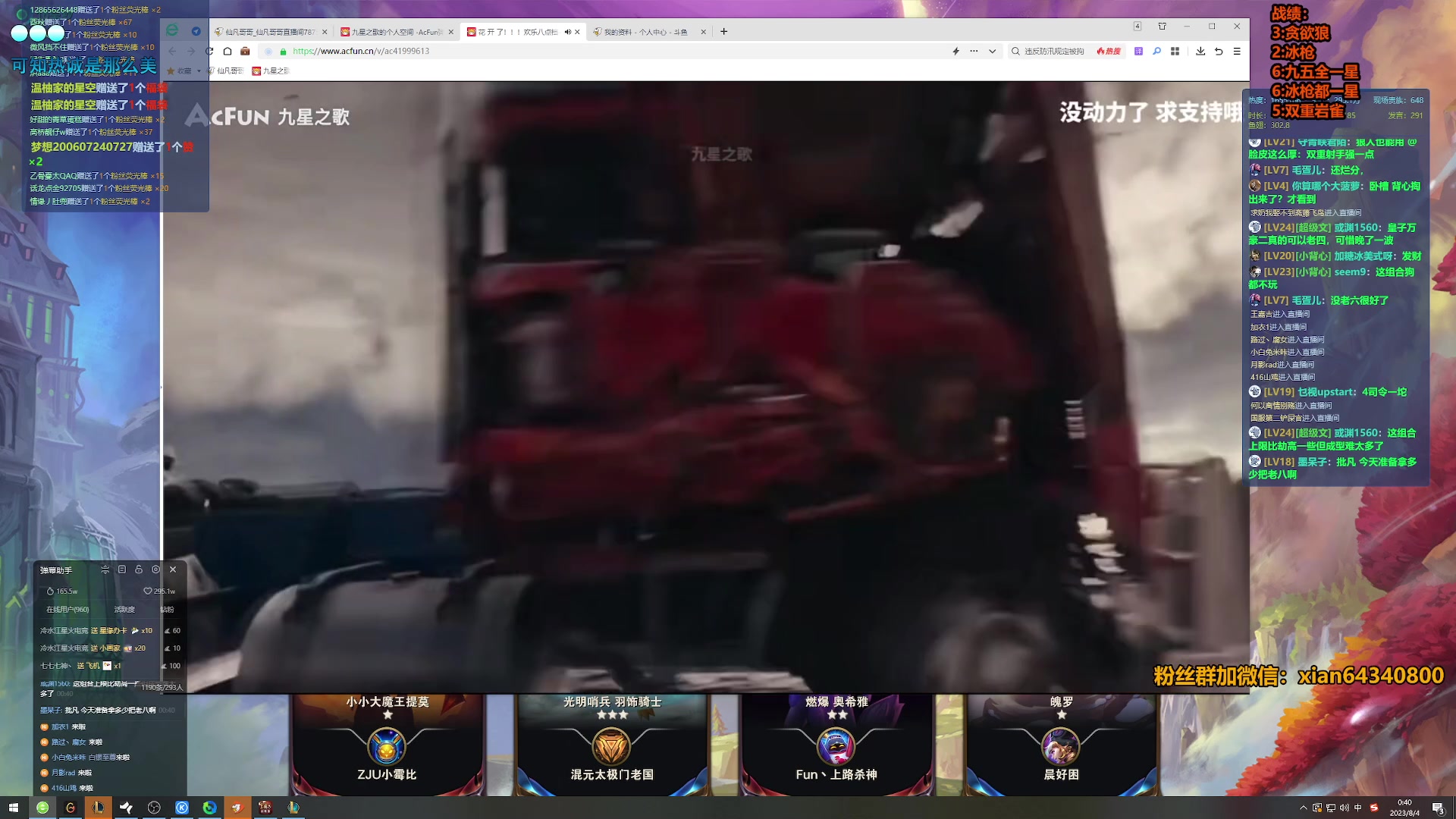Click the browser home button

(x=227, y=52)
